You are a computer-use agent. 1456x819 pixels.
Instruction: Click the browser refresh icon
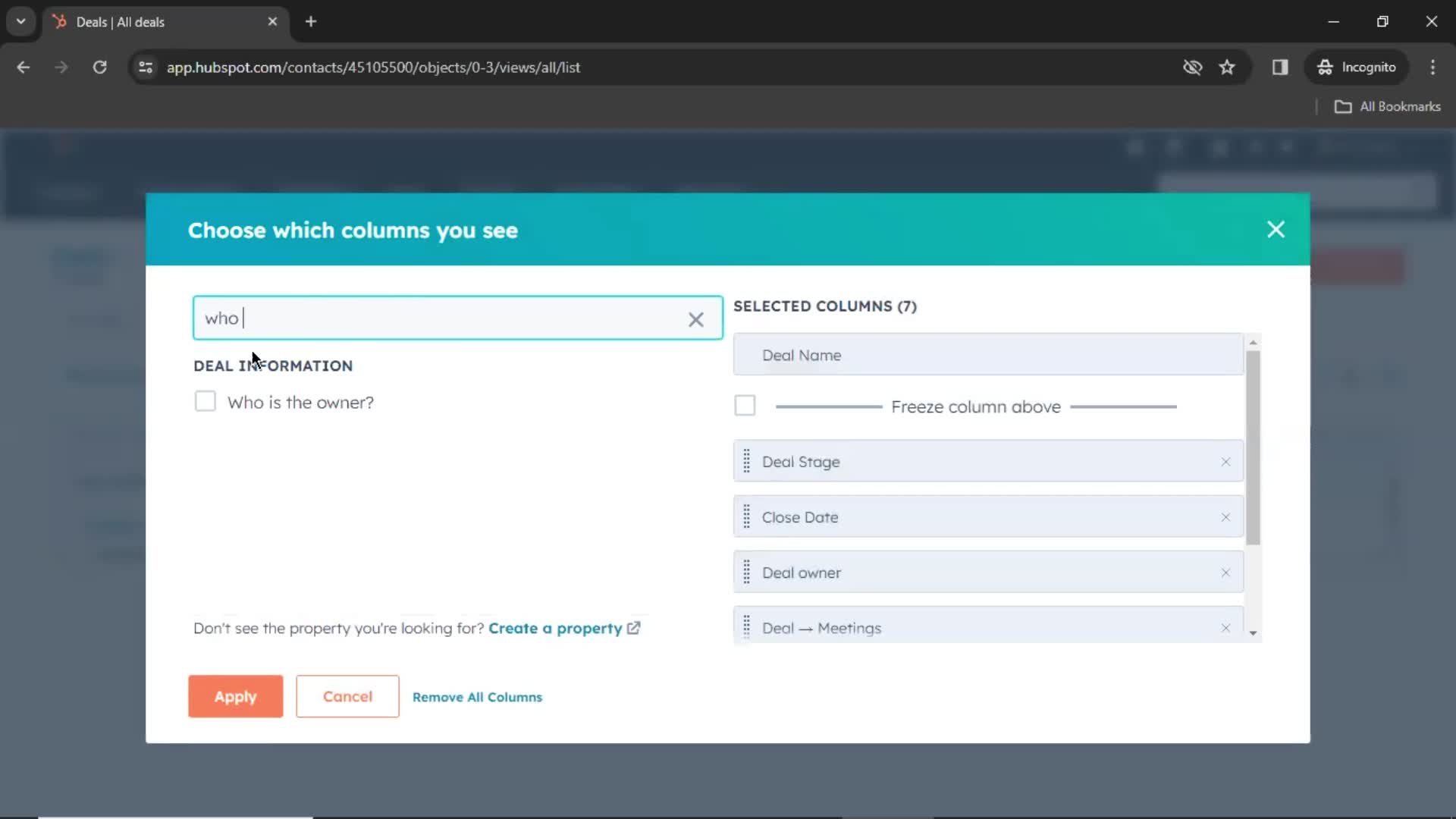100,67
